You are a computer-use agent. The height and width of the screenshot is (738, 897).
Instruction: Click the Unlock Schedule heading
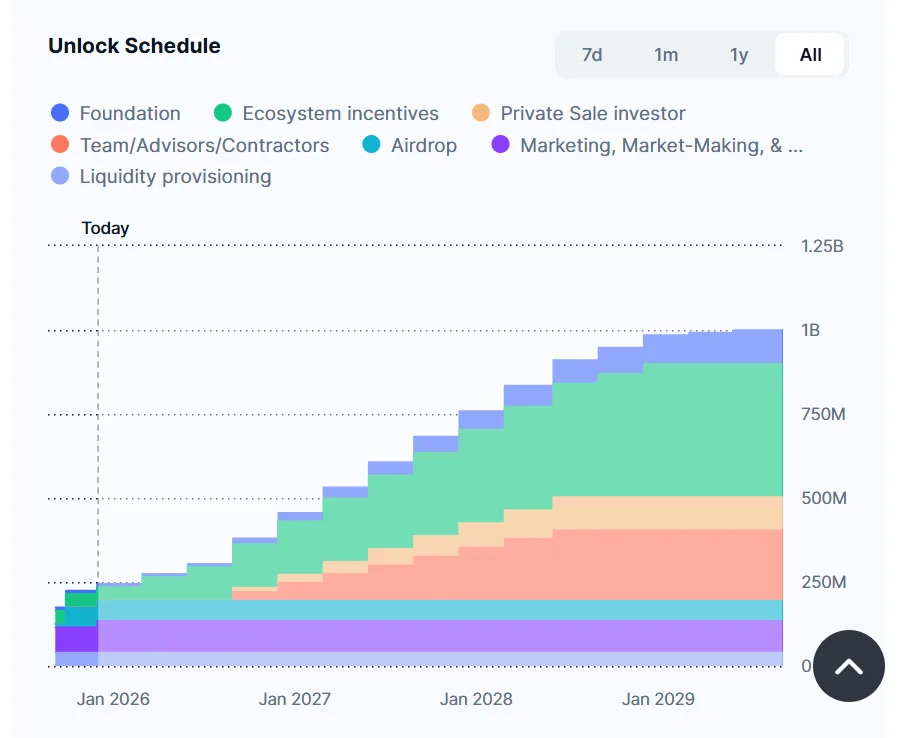pyautogui.click(x=134, y=46)
